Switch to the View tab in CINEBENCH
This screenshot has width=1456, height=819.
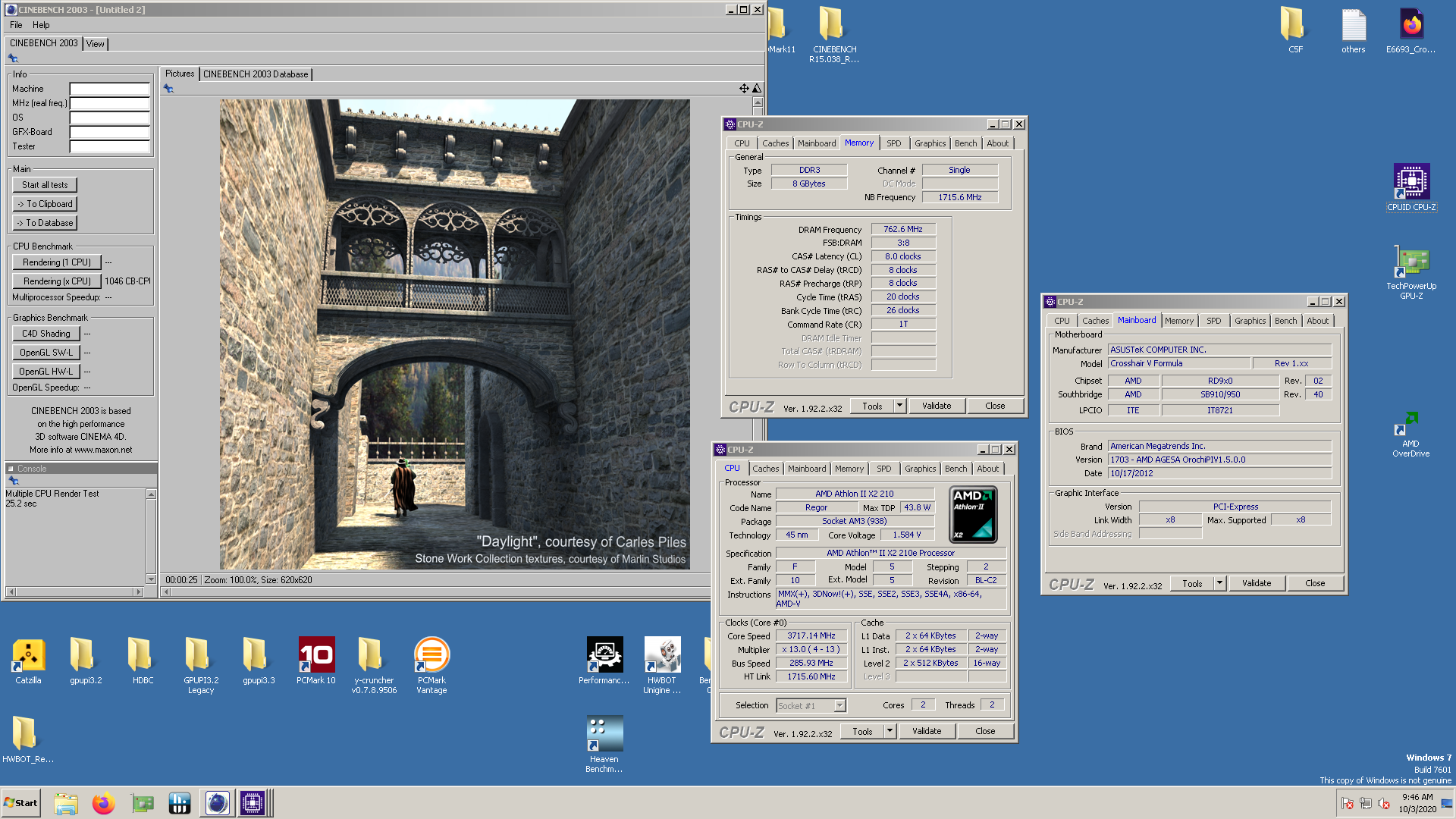(x=95, y=44)
